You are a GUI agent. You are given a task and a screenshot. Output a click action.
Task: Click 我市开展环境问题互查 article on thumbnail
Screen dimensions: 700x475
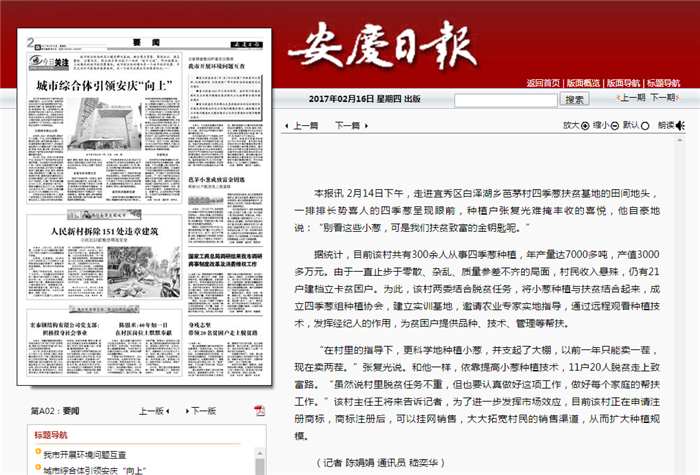[225, 114]
